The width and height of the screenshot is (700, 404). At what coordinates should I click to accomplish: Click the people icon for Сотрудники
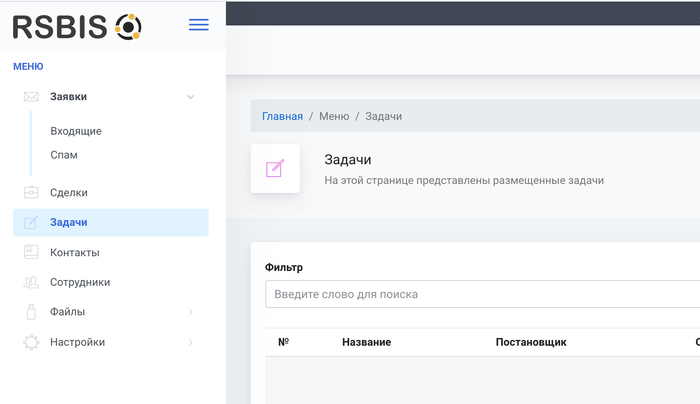[x=31, y=282]
